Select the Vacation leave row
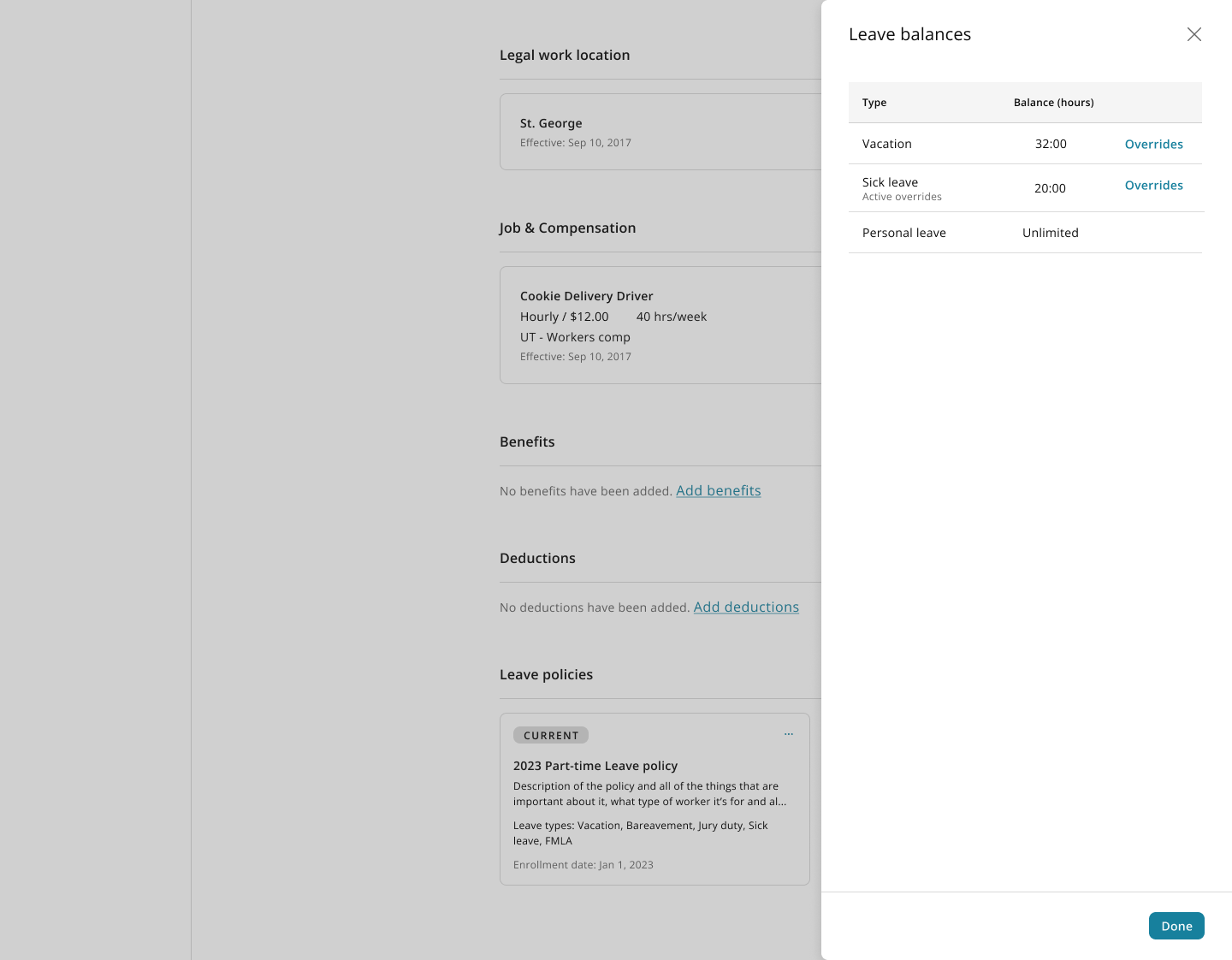1232x960 pixels. tap(1025, 144)
